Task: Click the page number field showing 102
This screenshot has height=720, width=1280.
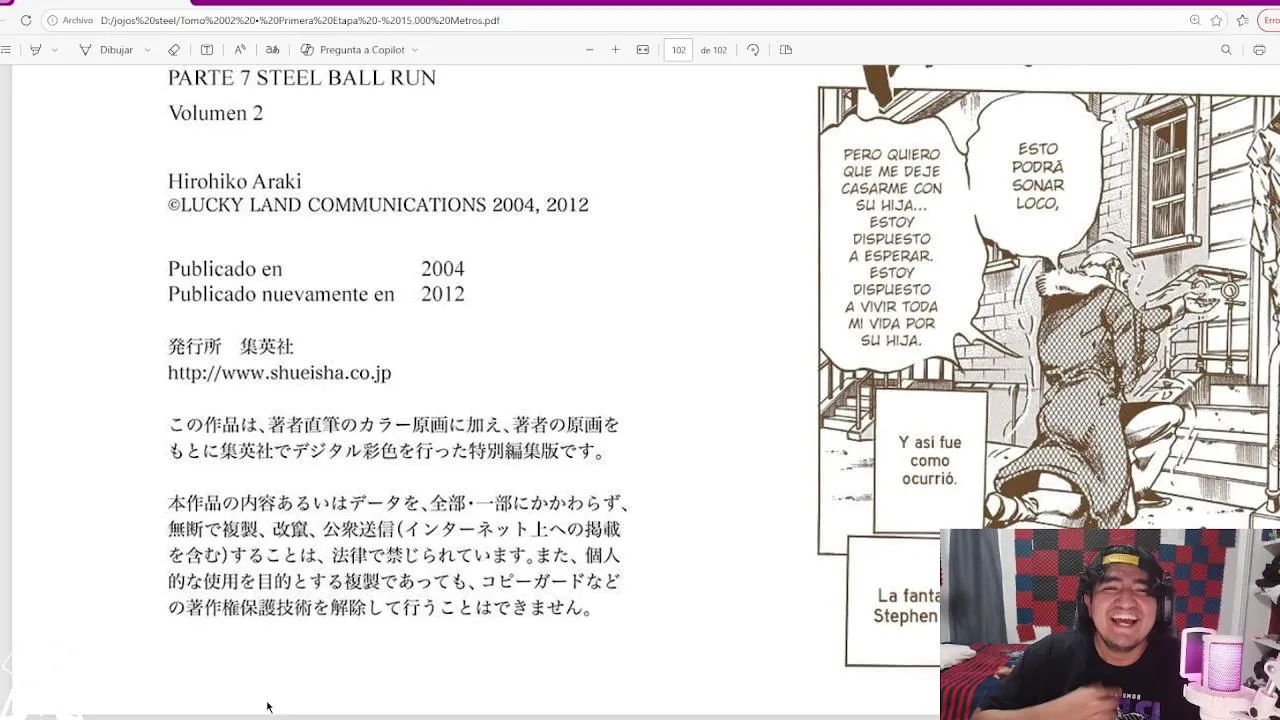Action: click(678, 50)
